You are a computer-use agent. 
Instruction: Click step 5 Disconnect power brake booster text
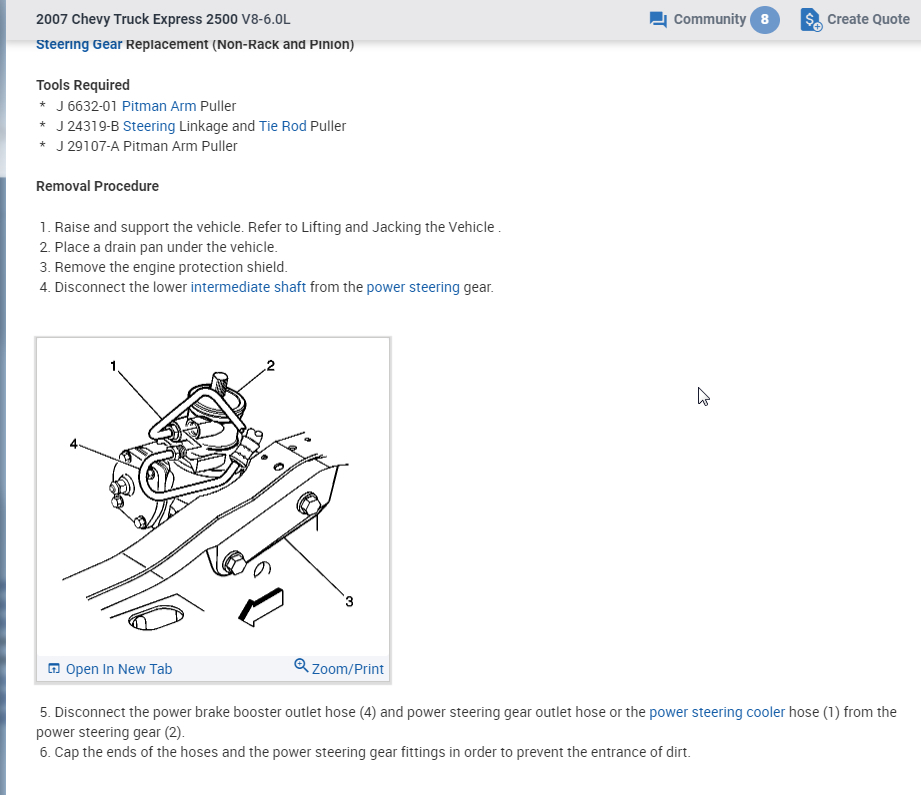[x=466, y=722]
